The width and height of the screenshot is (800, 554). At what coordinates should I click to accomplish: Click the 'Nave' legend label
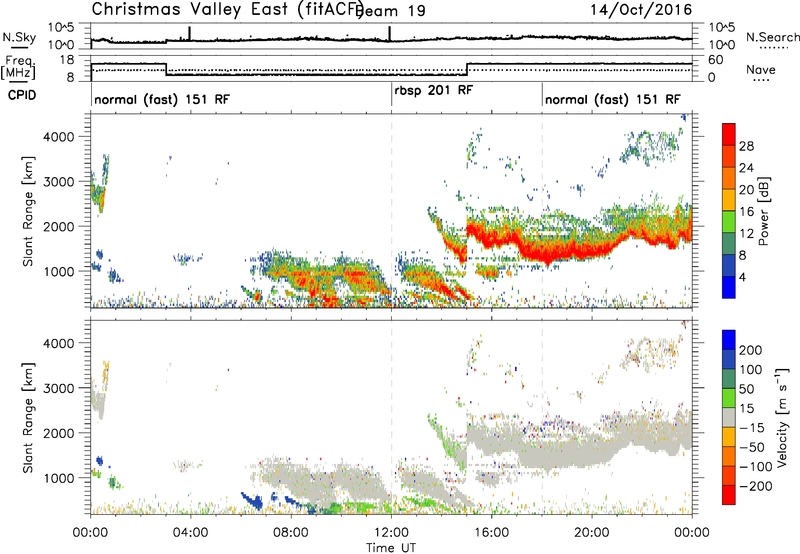coord(761,69)
